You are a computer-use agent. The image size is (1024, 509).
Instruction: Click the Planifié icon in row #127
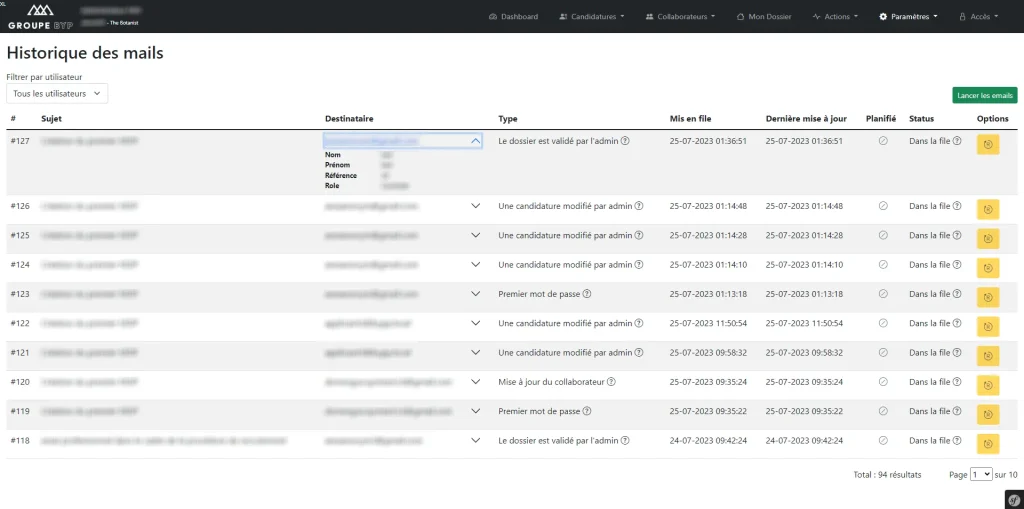(x=883, y=140)
